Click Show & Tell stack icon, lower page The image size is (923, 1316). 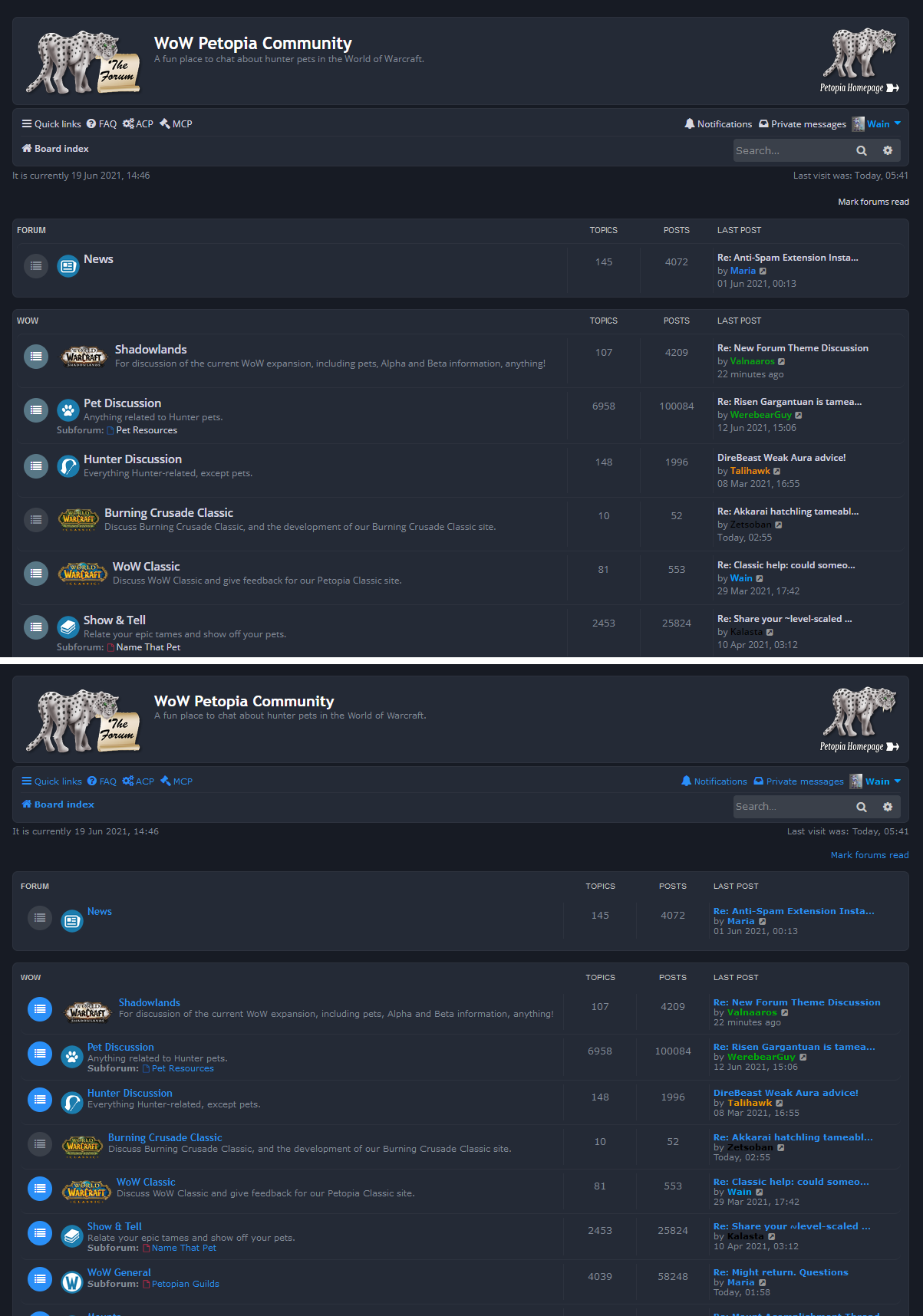click(72, 1236)
